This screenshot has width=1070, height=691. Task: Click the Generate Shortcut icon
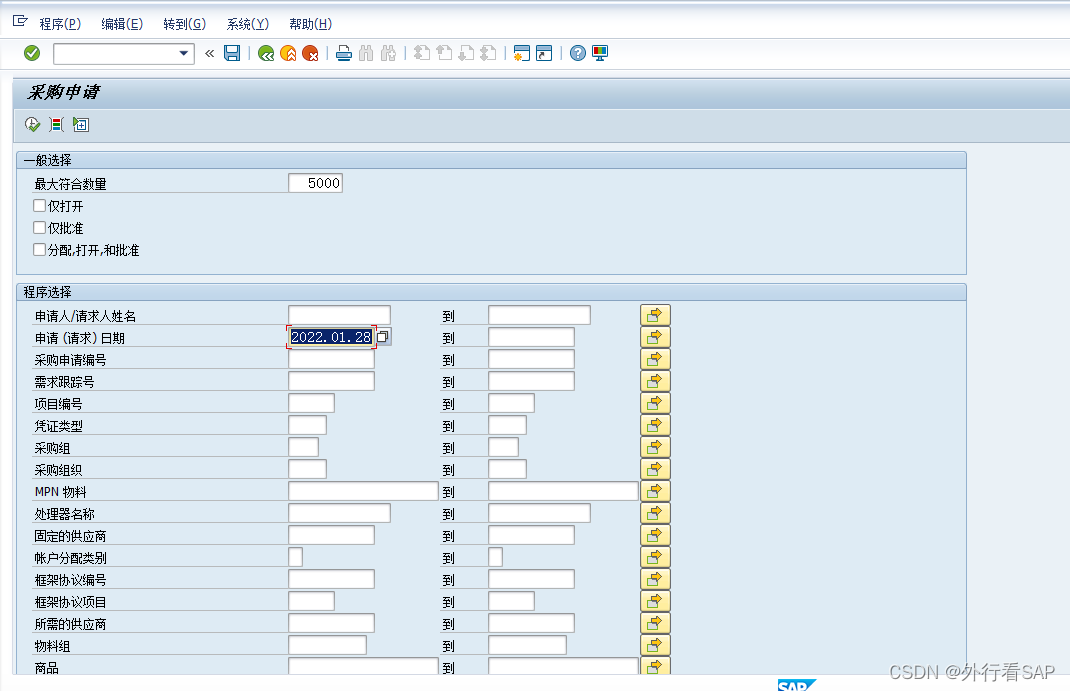click(x=544, y=53)
